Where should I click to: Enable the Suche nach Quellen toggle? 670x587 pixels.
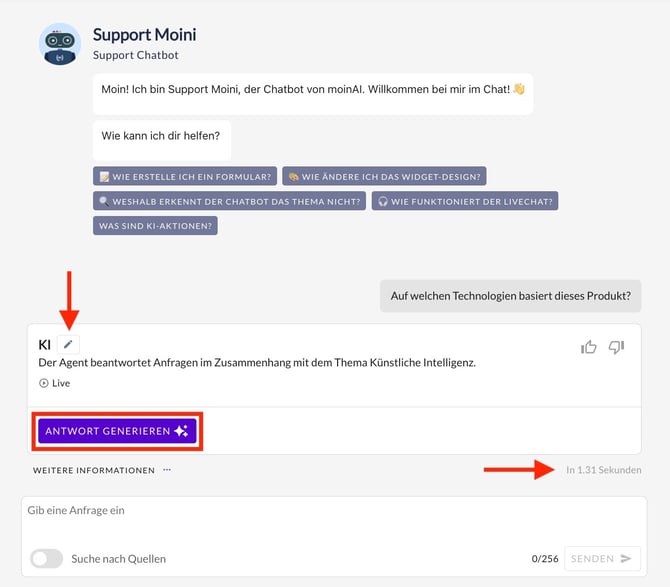point(46,559)
